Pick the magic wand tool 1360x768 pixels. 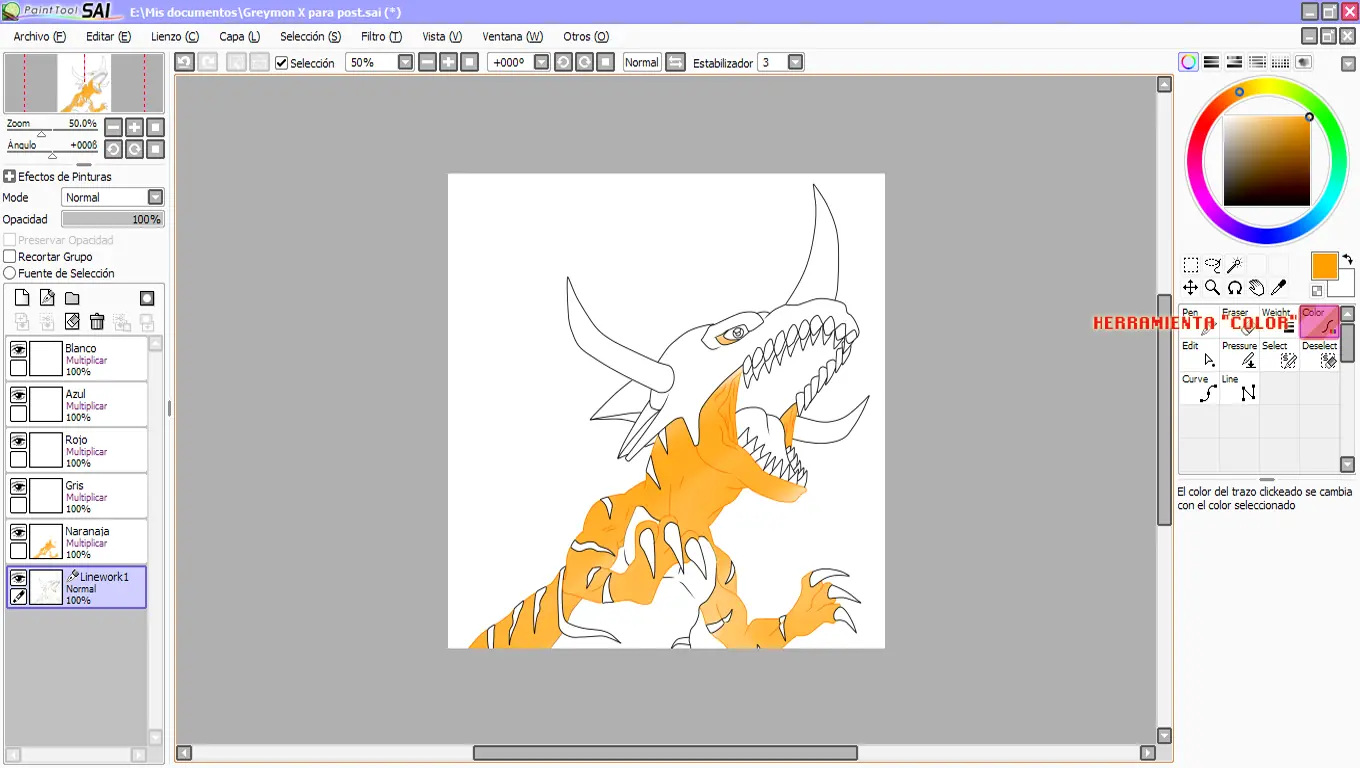click(x=1235, y=265)
